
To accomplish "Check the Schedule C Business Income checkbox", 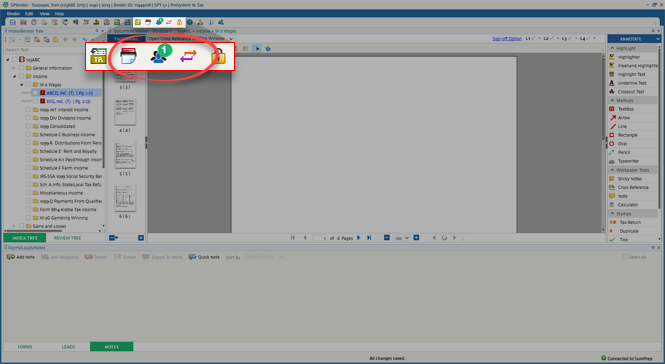I will [x=28, y=134].
